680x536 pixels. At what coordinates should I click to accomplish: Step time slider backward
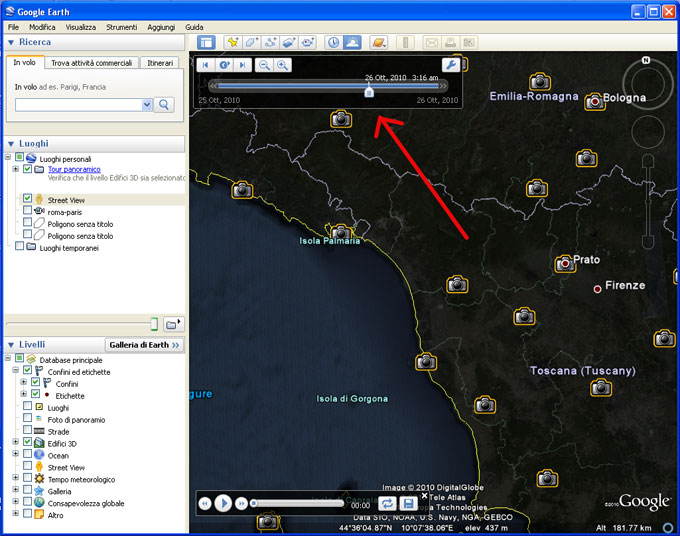(206, 65)
